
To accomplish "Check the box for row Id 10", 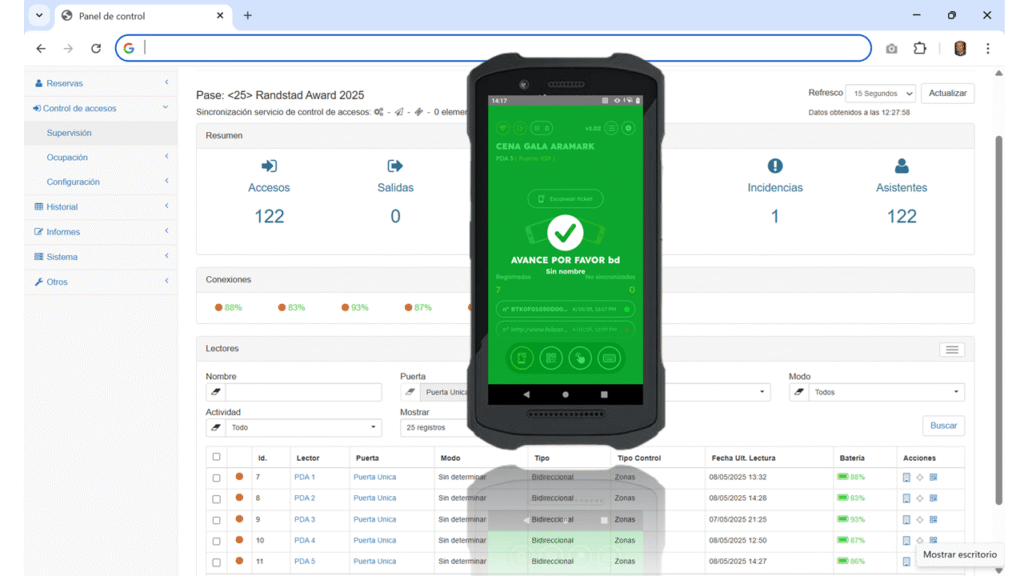I will click(x=216, y=541).
